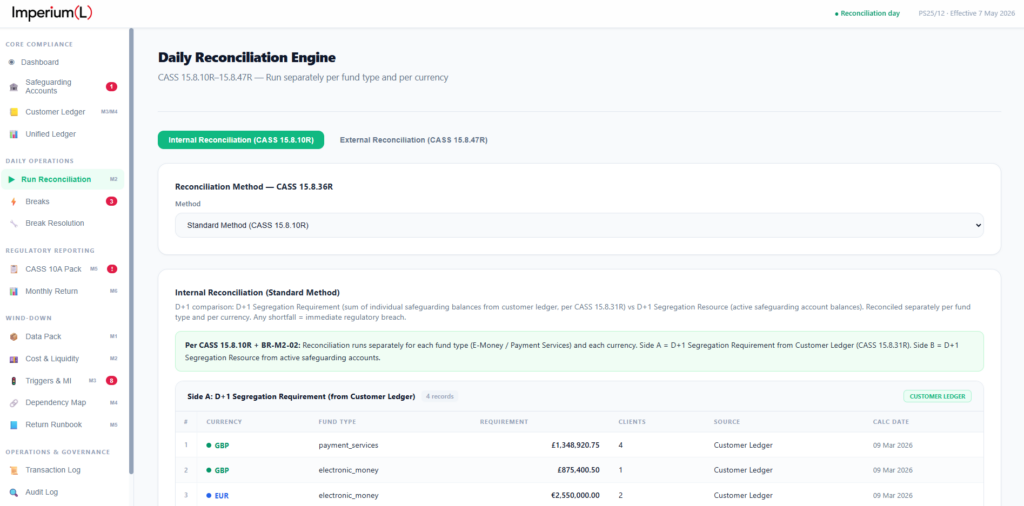Click the 4 records label

(440, 396)
